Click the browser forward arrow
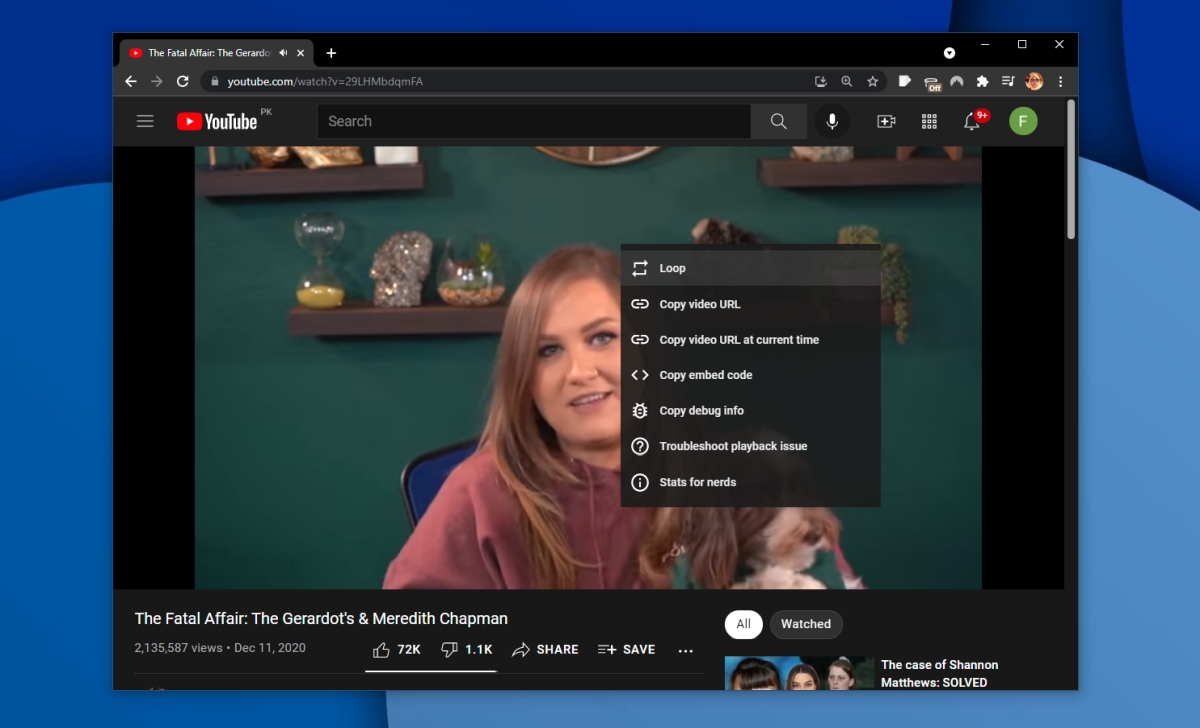The image size is (1200, 728). pos(156,81)
